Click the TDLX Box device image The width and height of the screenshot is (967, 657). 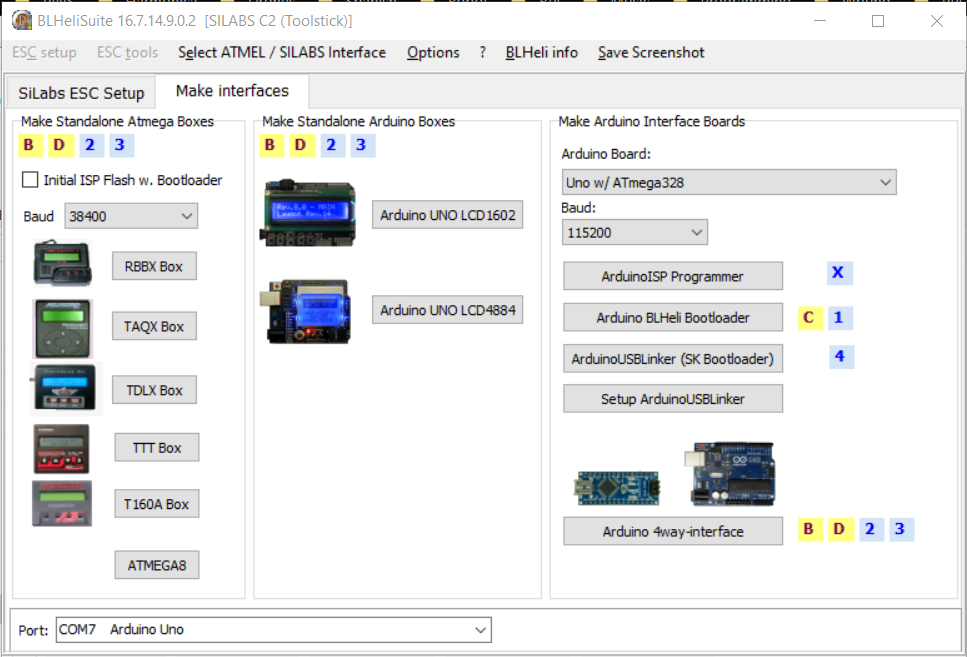tap(65, 389)
